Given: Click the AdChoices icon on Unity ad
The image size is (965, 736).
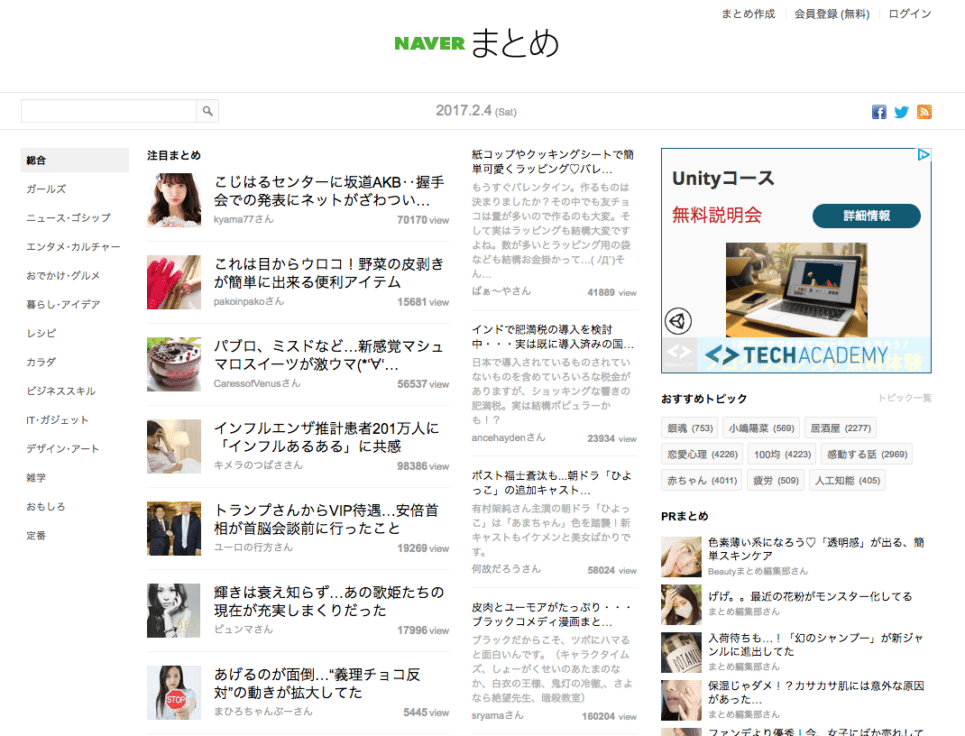Looking at the screenshot, I should pos(924,155).
